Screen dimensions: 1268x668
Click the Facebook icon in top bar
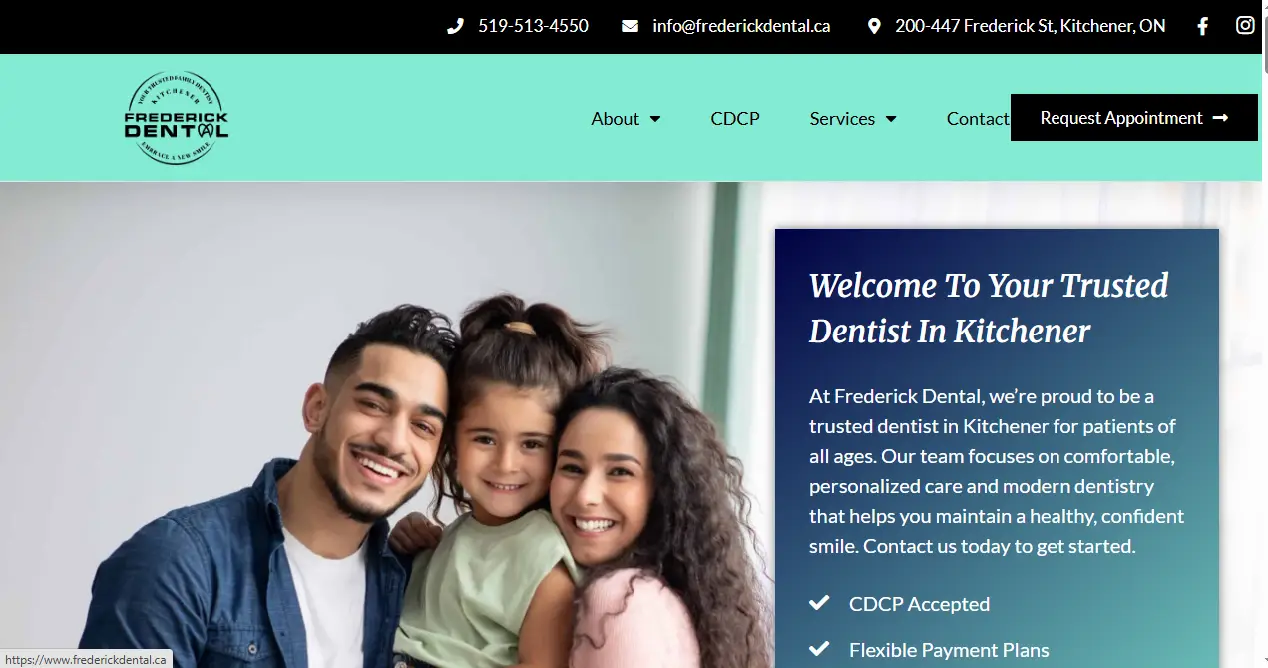pyautogui.click(x=1202, y=26)
